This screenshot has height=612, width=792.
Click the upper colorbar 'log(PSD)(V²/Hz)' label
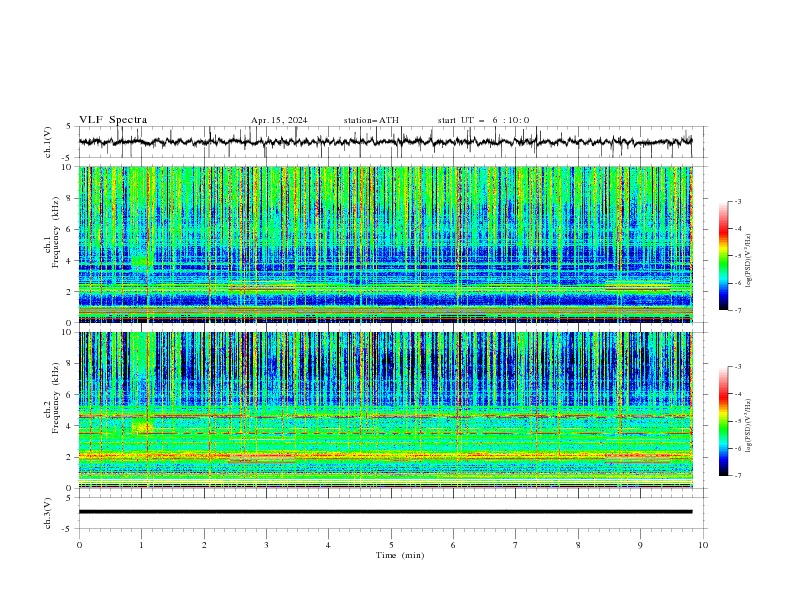pyautogui.click(x=749, y=261)
